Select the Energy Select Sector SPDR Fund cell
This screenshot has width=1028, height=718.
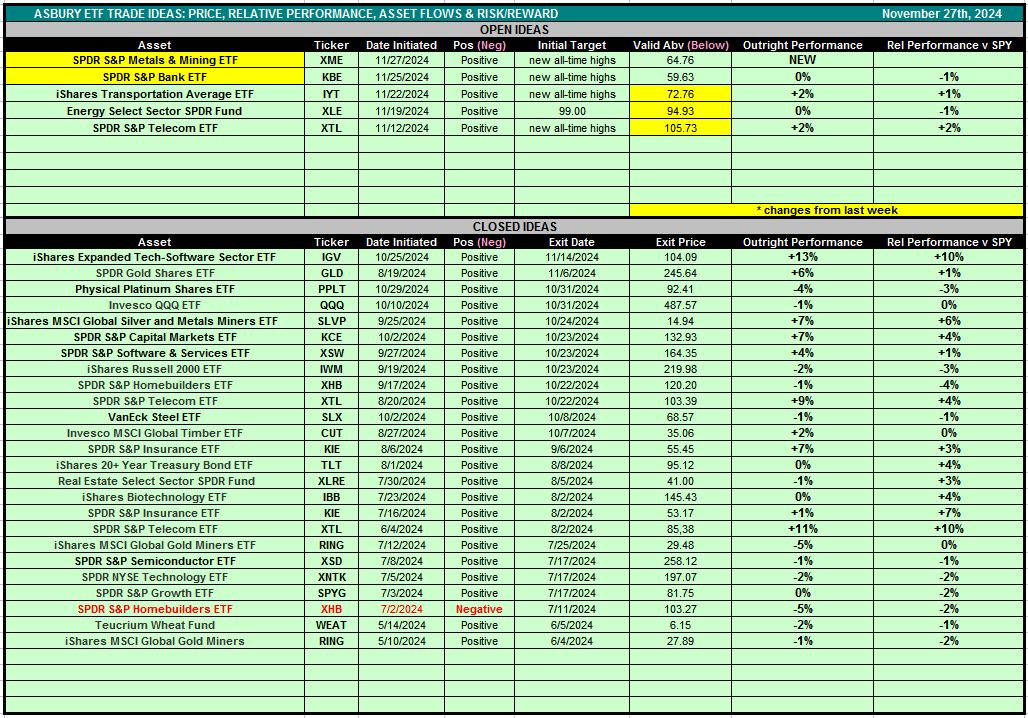(154, 111)
